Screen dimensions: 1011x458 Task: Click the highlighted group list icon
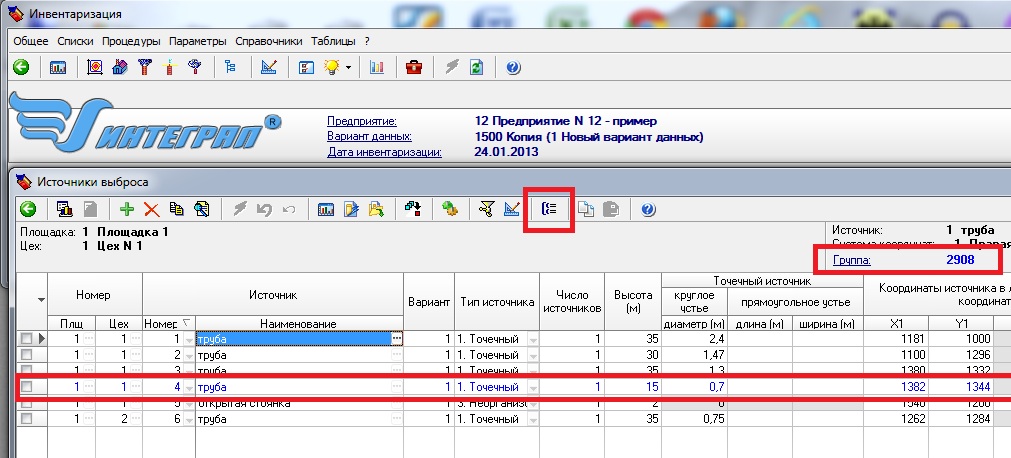click(x=549, y=209)
